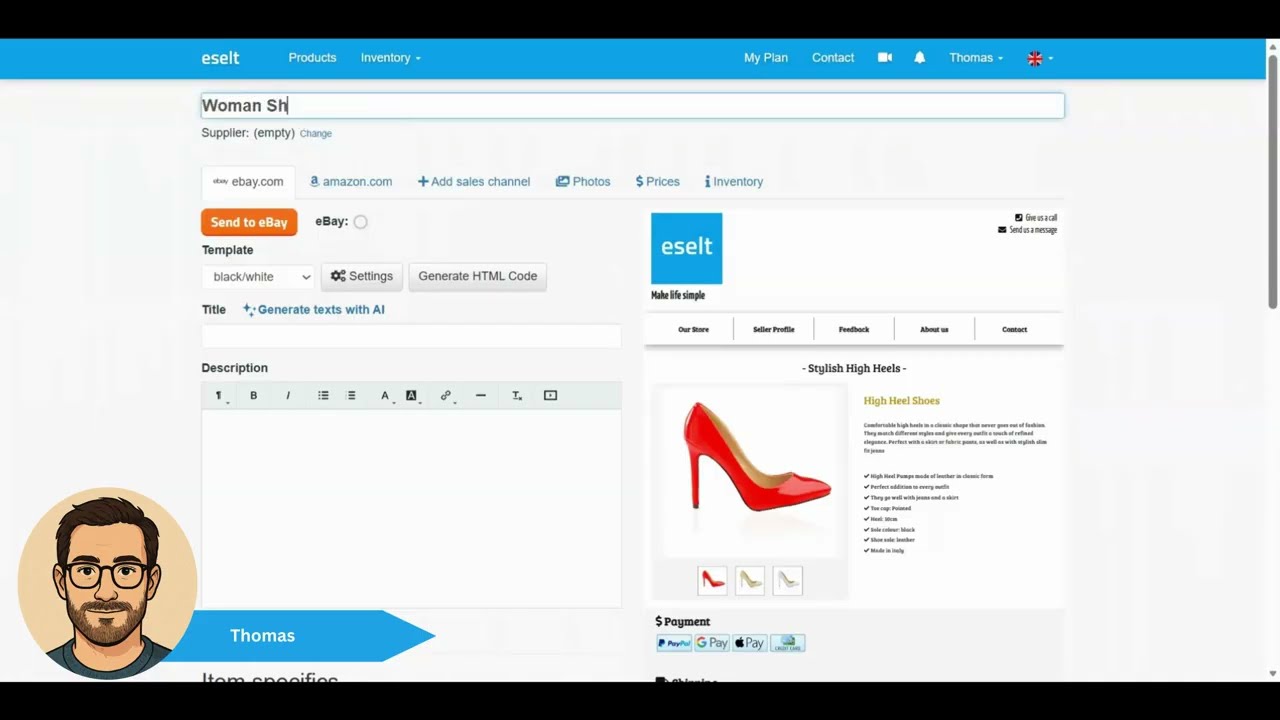Click Generate texts with AI link

(314, 310)
